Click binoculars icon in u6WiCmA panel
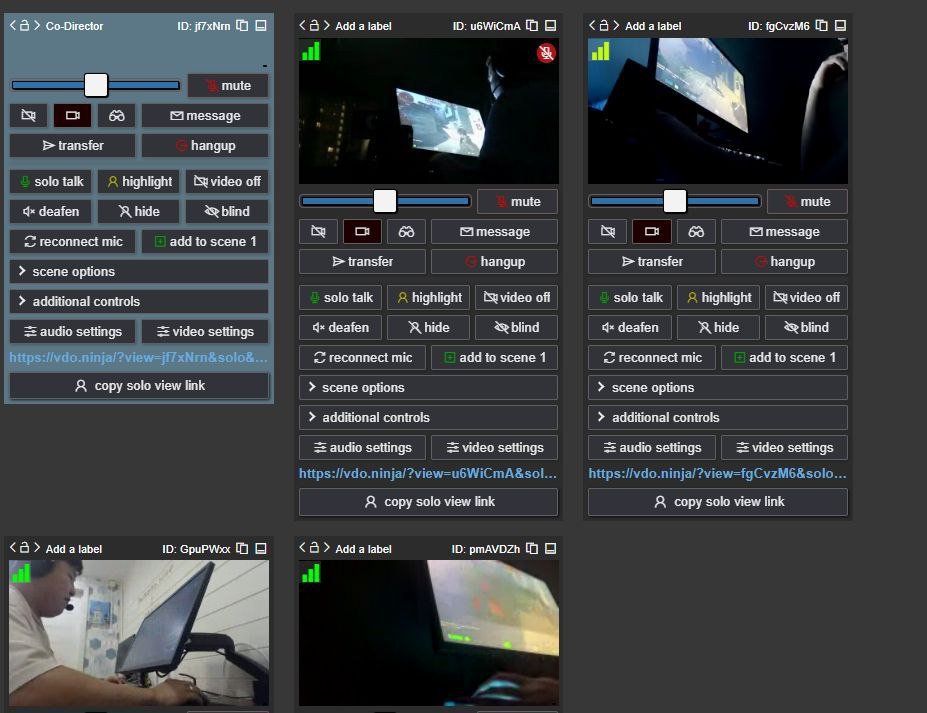Image resolution: width=927 pixels, height=713 pixels. (x=406, y=231)
